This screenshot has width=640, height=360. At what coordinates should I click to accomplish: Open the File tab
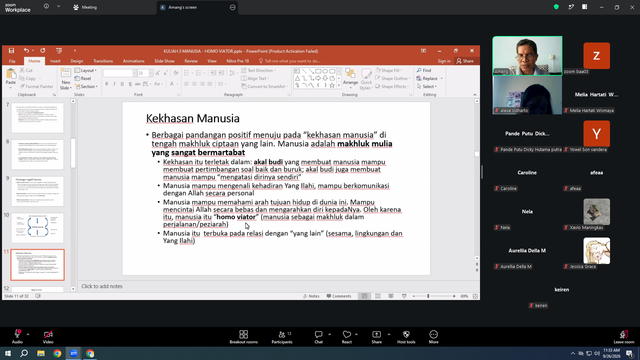pos(12,61)
